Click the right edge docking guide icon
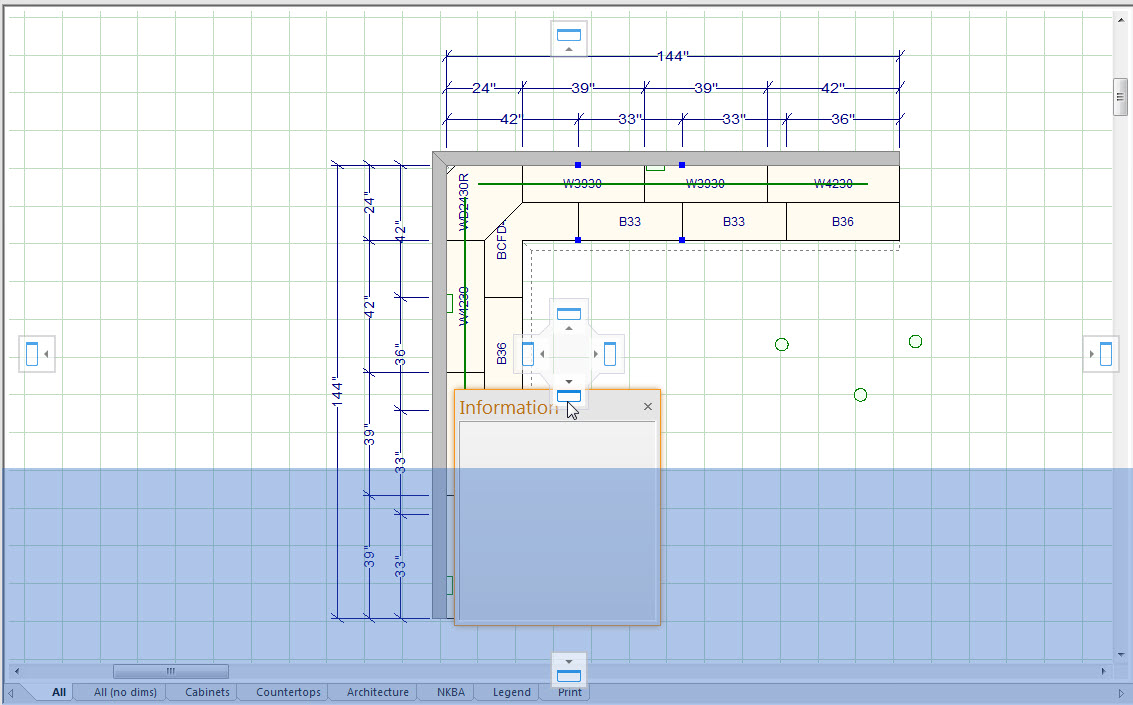 [x=1101, y=354]
